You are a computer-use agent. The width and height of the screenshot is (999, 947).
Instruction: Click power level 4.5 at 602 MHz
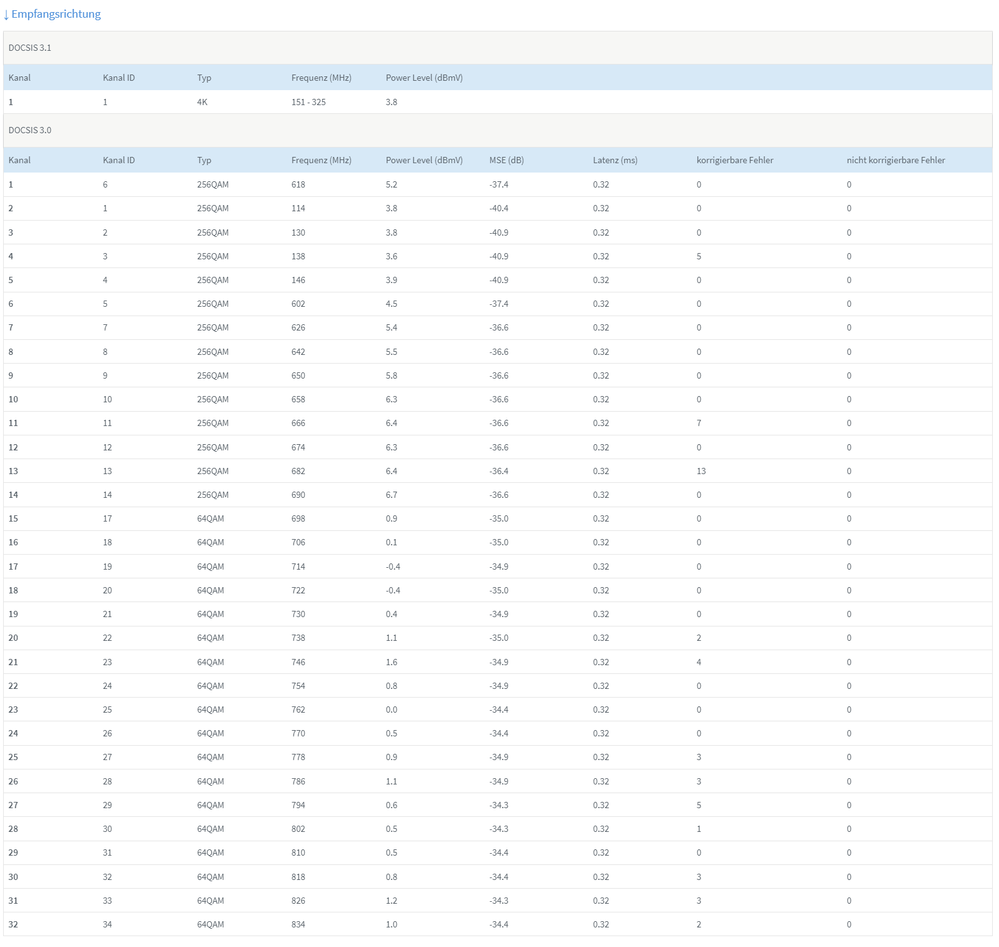pyautogui.click(x=391, y=304)
